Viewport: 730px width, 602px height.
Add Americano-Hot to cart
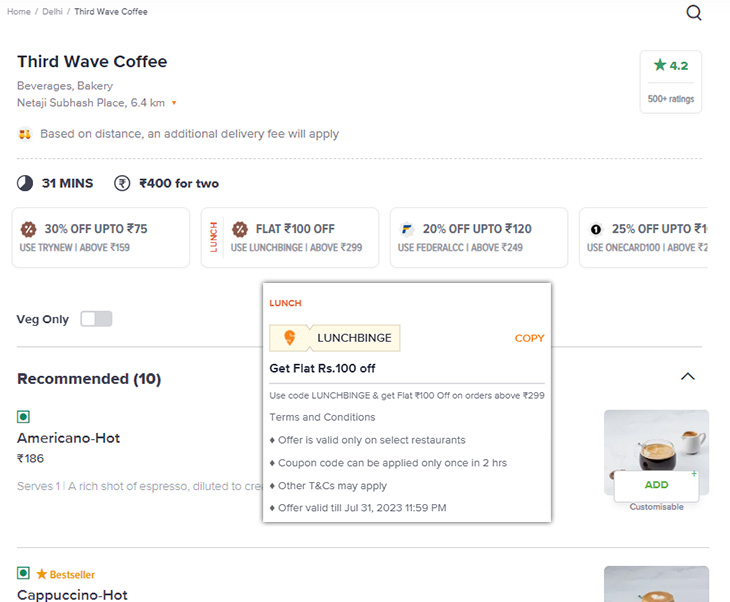[656, 485]
